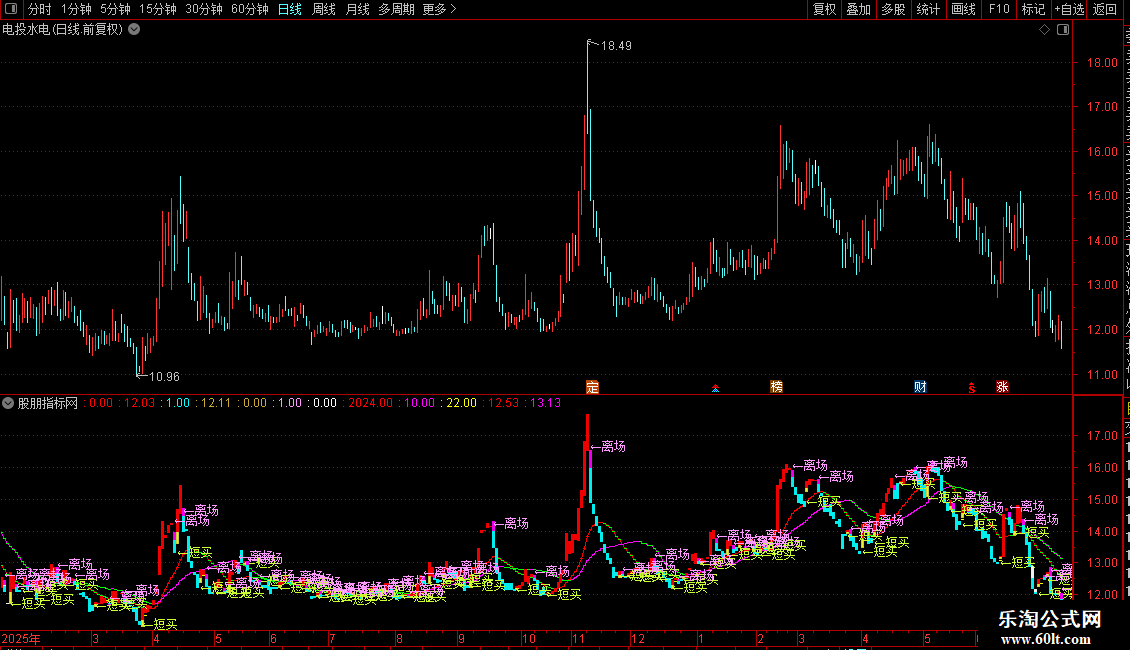Activate the 画线 drawing tool
Image resolution: width=1130 pixels, height=650 pixels.
click(x=964, y=9)
